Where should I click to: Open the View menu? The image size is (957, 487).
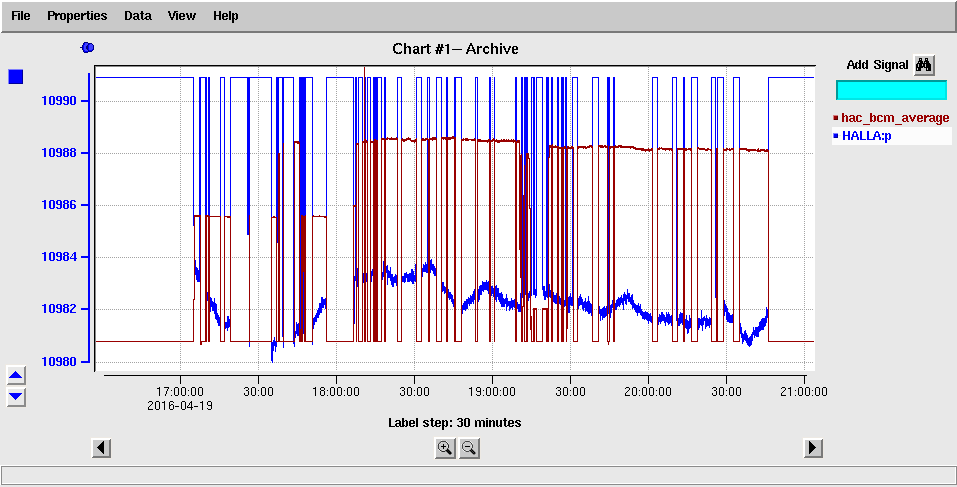point(182,16)
